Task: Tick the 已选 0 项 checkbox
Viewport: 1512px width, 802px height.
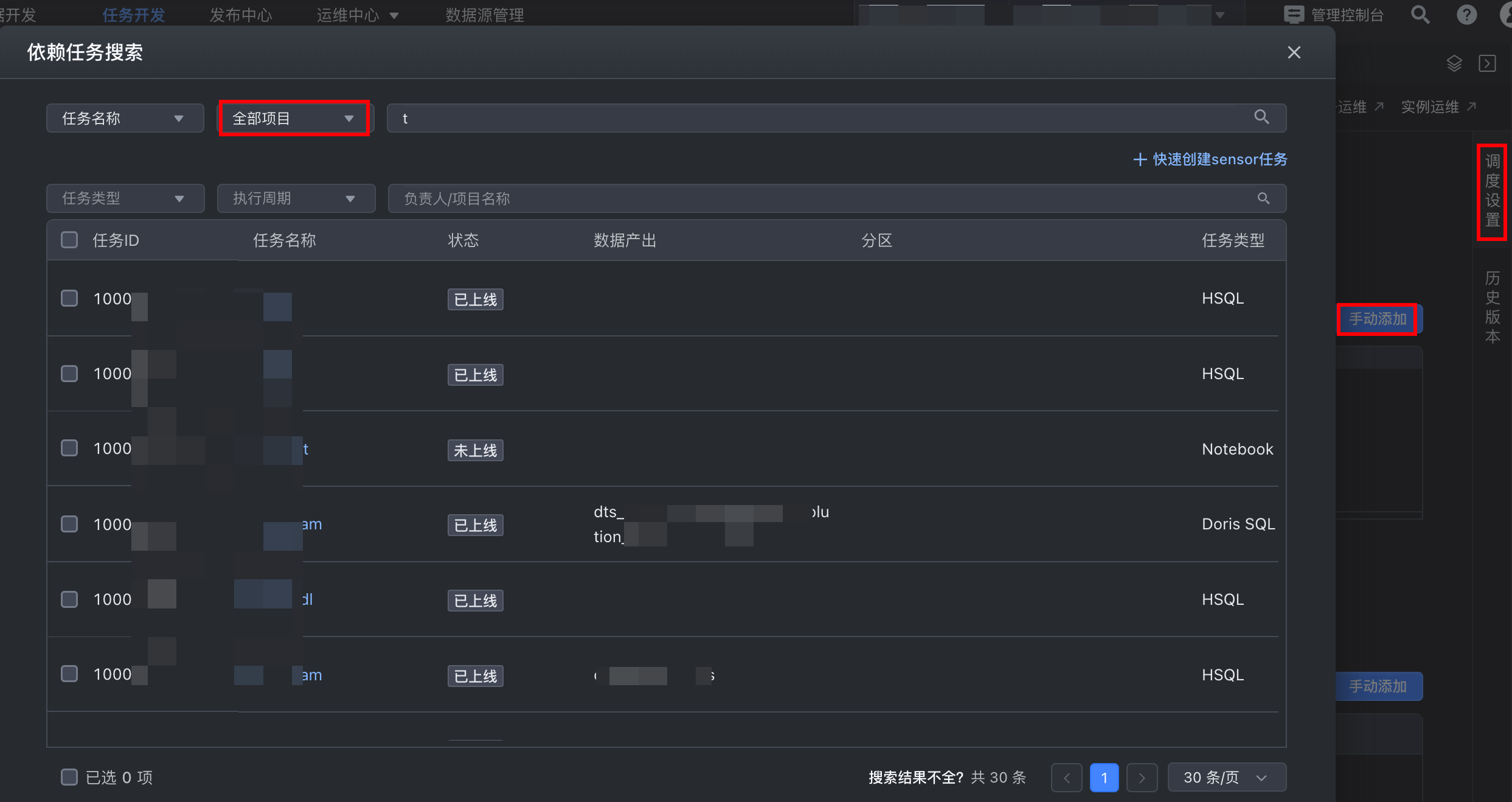Action: pos(69,777)
